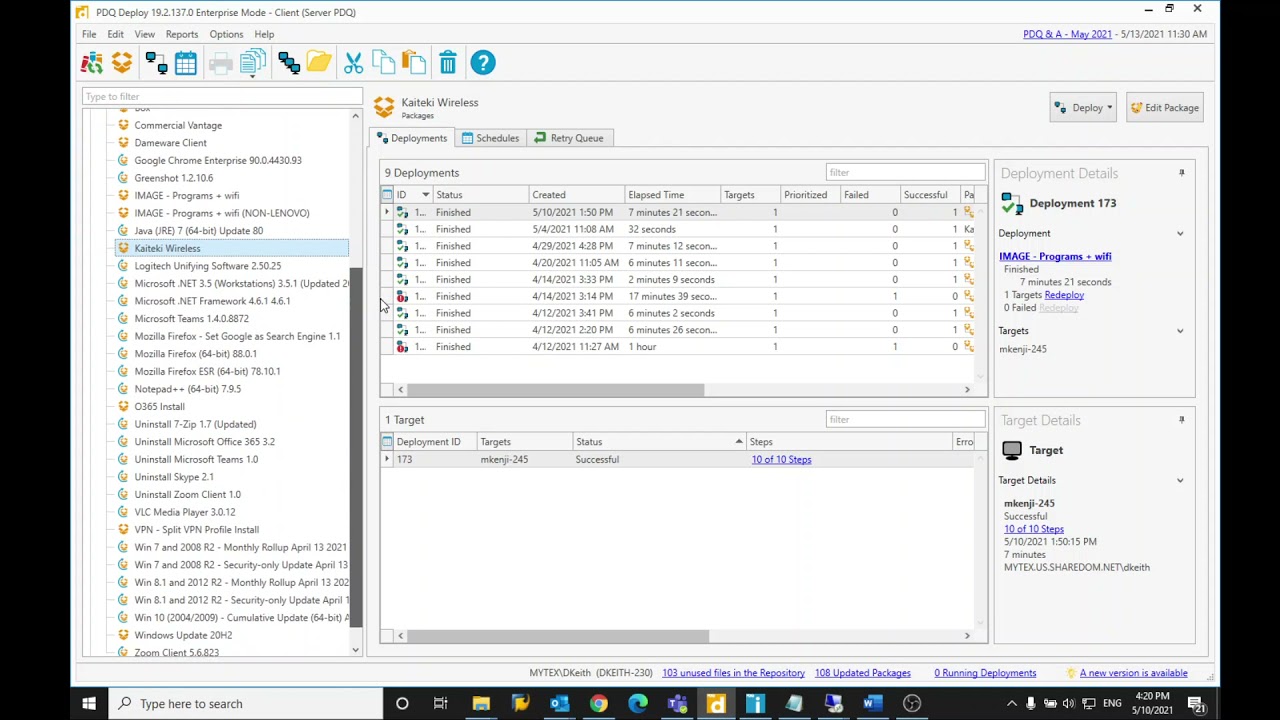Open the Reports menu
The width and height of the screenshot is (1280, 720).
pyautogui.click(x=182, y=34)
